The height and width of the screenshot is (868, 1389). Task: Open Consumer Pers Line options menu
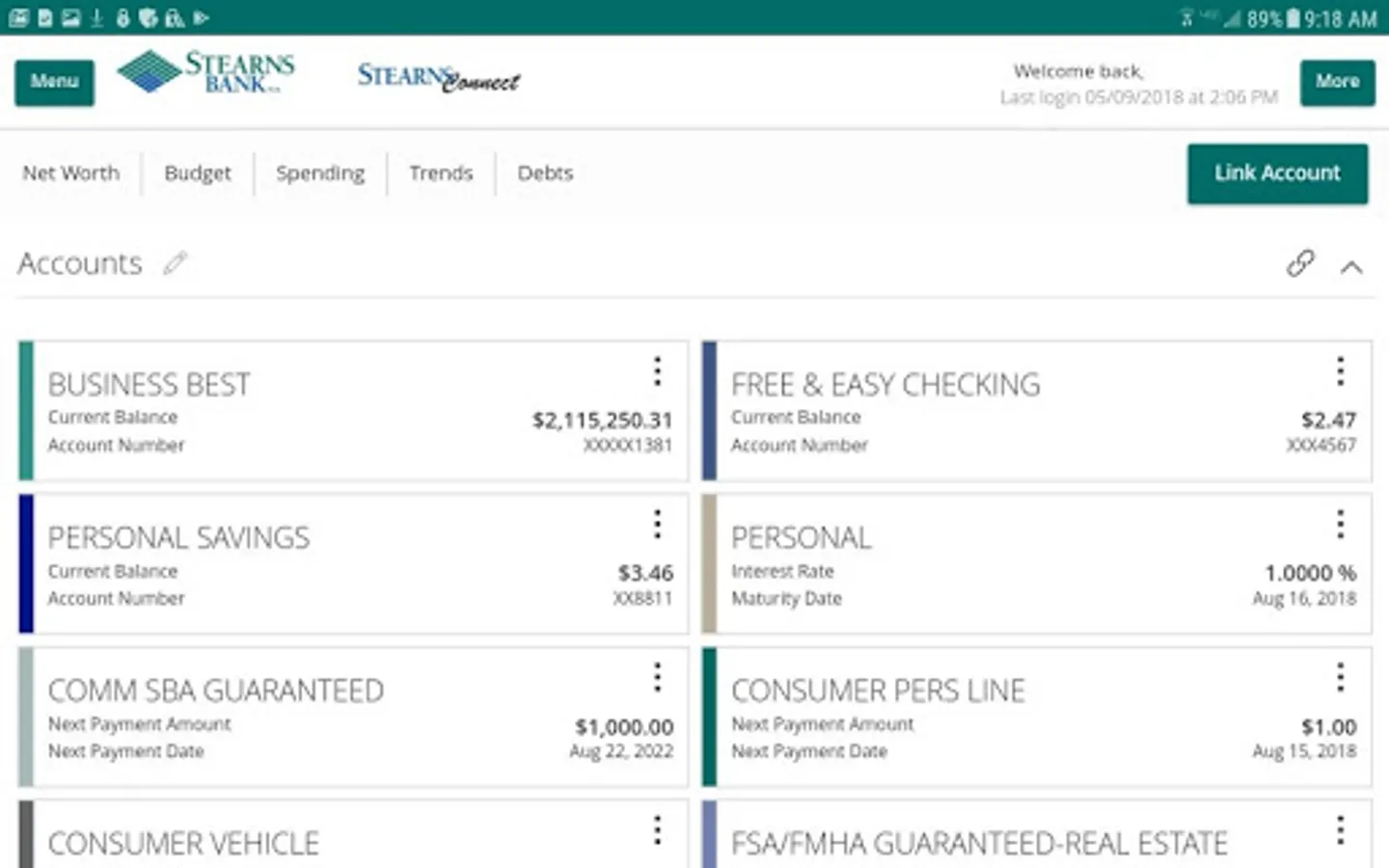coord(1340,677)
